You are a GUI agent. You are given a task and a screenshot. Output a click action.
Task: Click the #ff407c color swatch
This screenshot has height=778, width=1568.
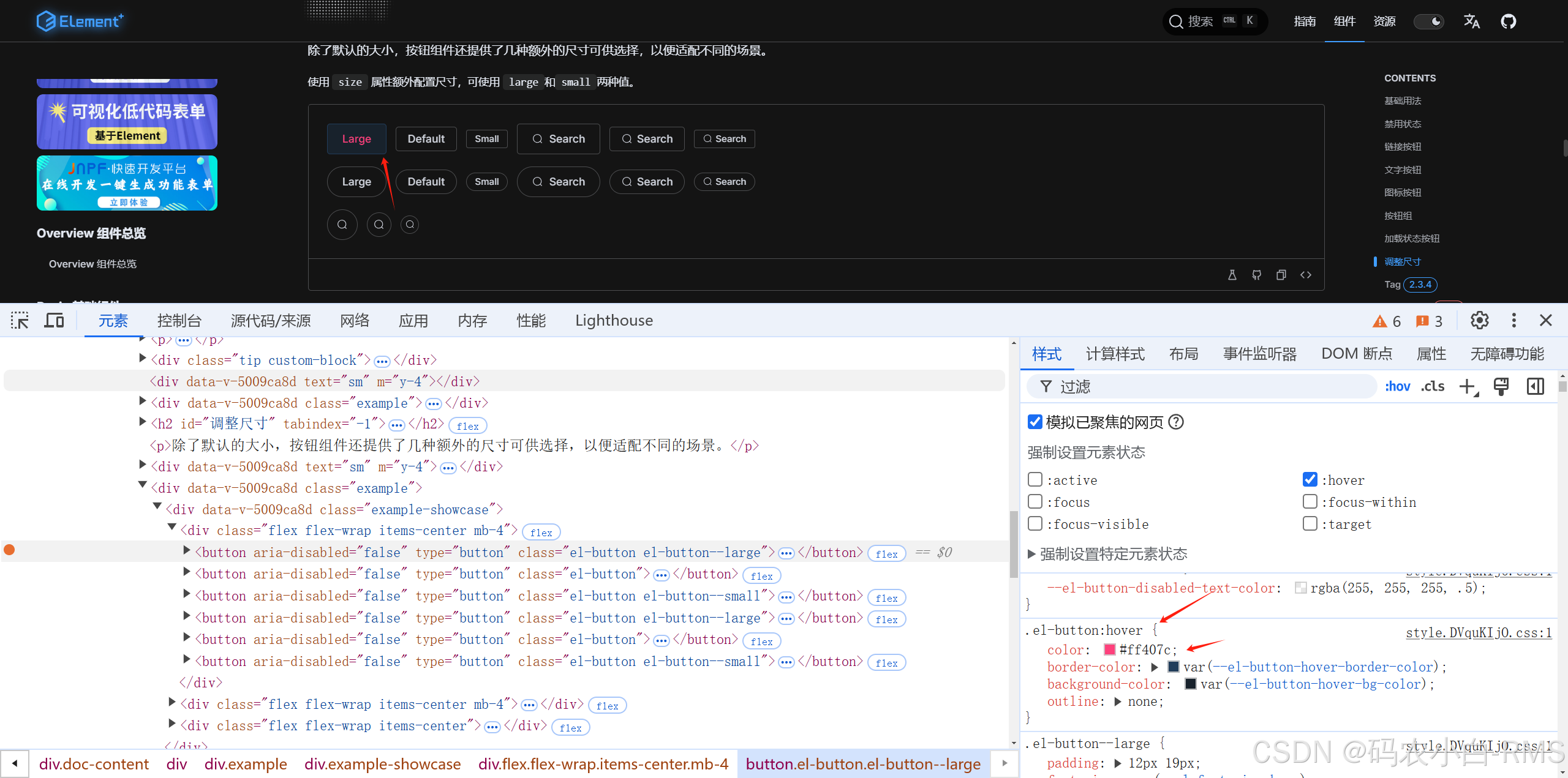1109,649
